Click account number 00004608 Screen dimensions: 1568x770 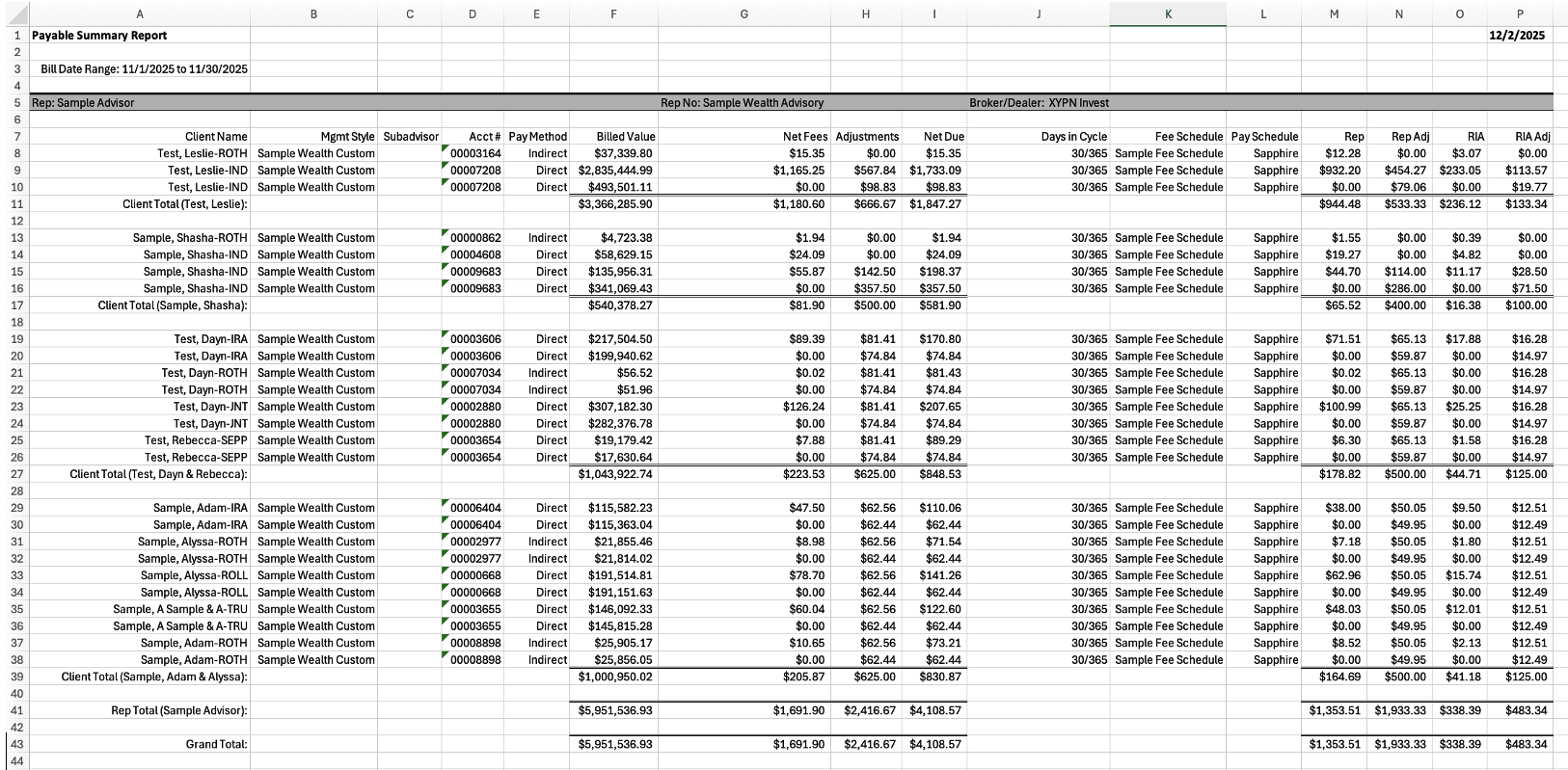[x=475, y=254]
